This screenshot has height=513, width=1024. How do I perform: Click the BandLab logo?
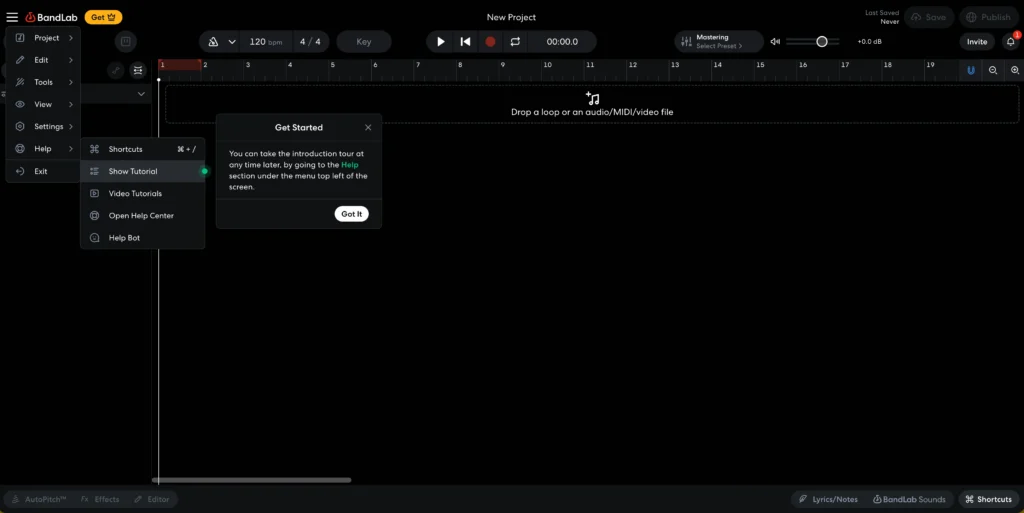51,17
